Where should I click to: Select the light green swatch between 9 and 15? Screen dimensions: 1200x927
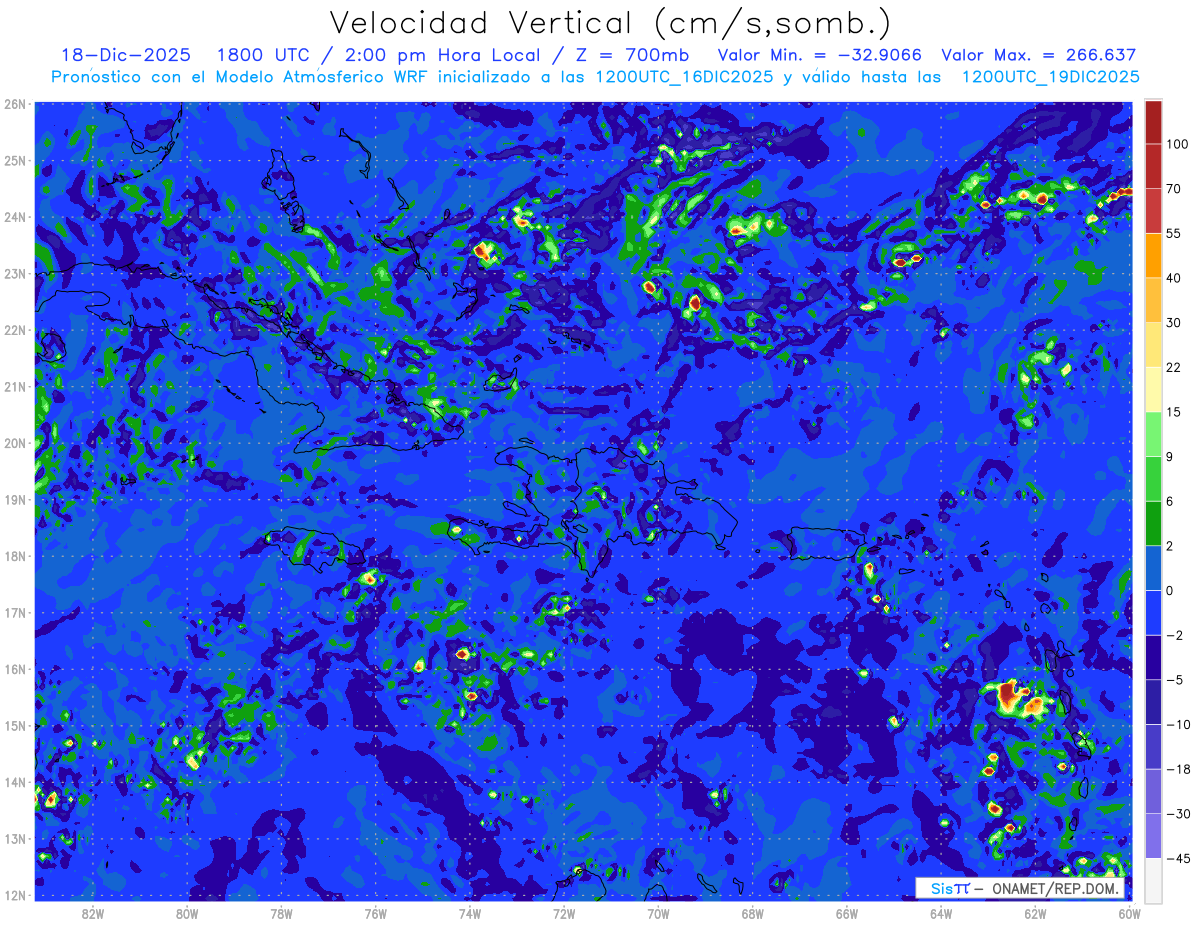(1153, 434)
